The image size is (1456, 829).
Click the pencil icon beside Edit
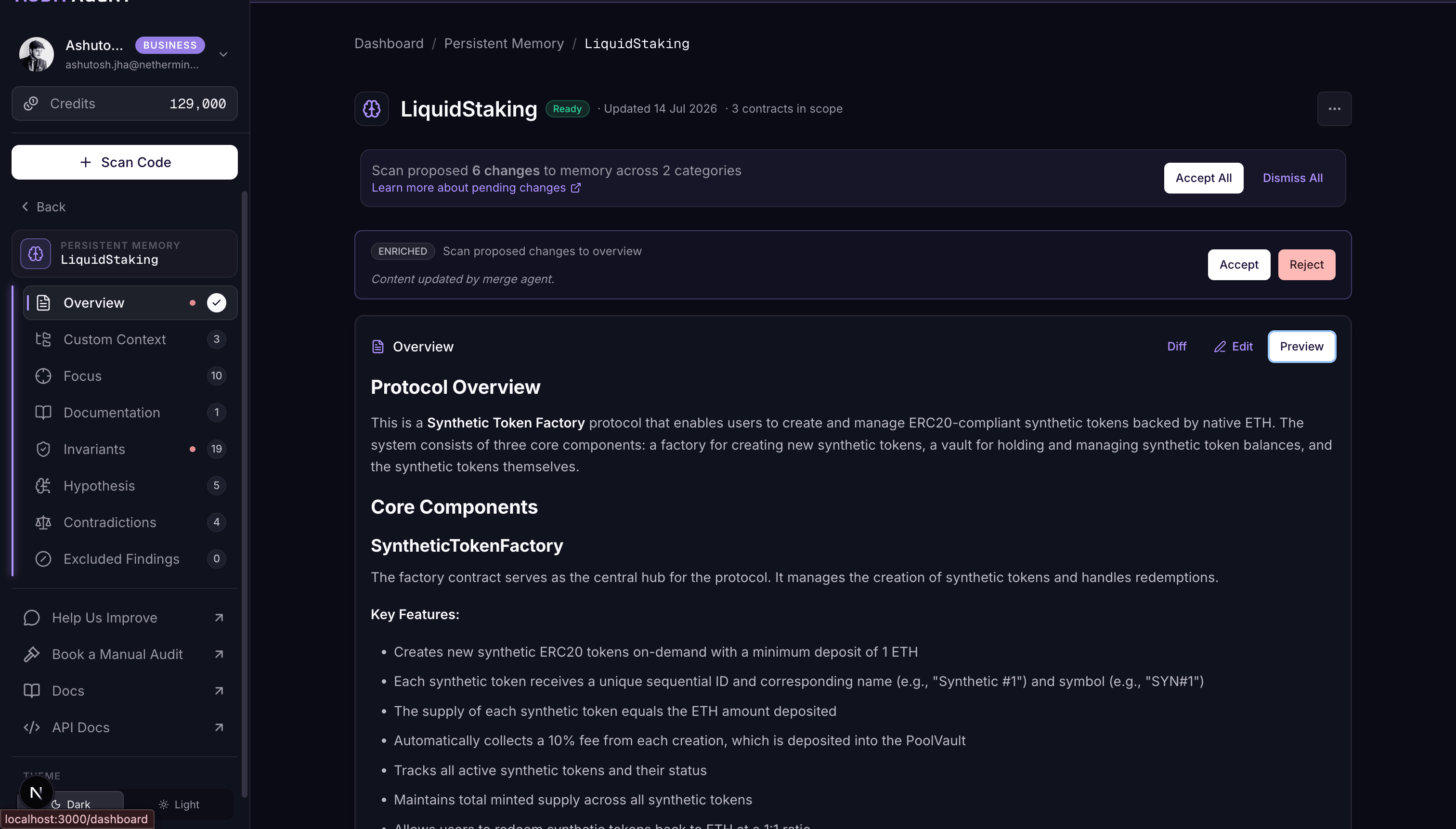coord(1220,347)
